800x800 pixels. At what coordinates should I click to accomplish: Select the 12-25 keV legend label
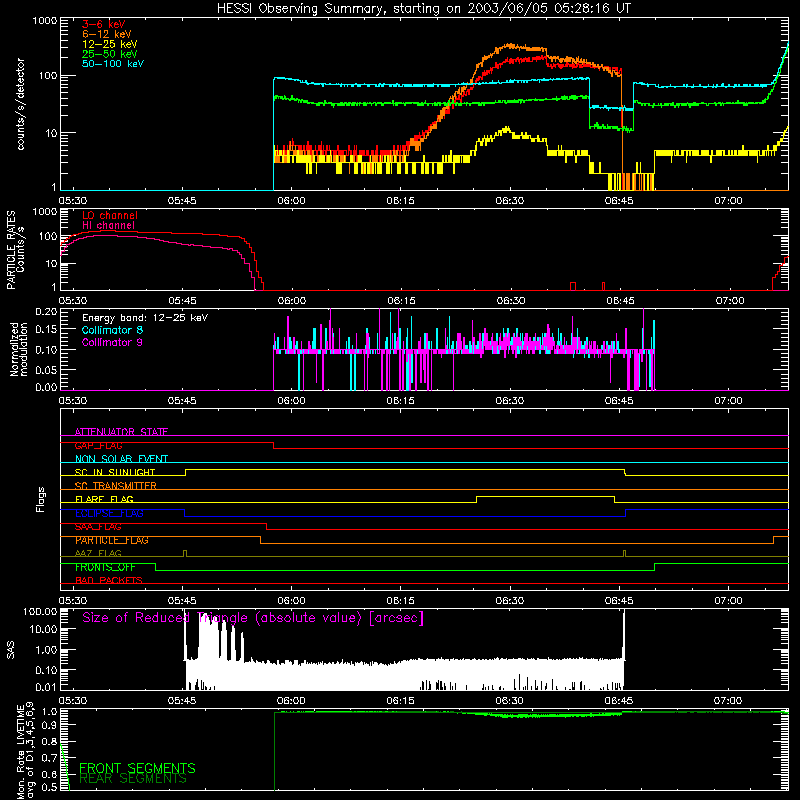110,44
